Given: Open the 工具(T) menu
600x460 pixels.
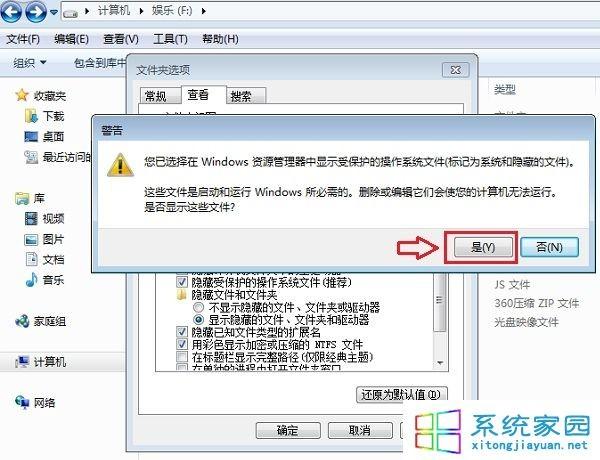Looking at the screenshot, I should point(170,39).
